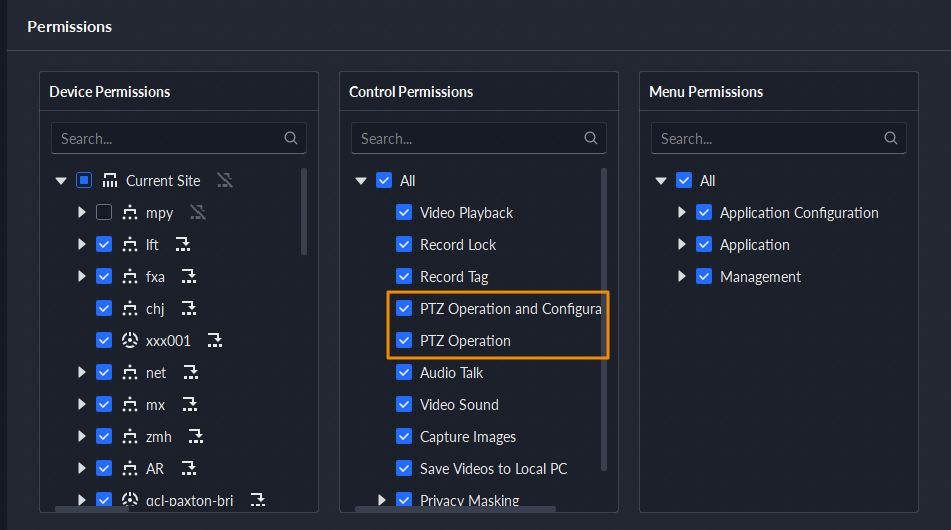Click the organization icon next to mpy
Image resolution: width=951 pixels, height=530 pixels.
point(129,213)
